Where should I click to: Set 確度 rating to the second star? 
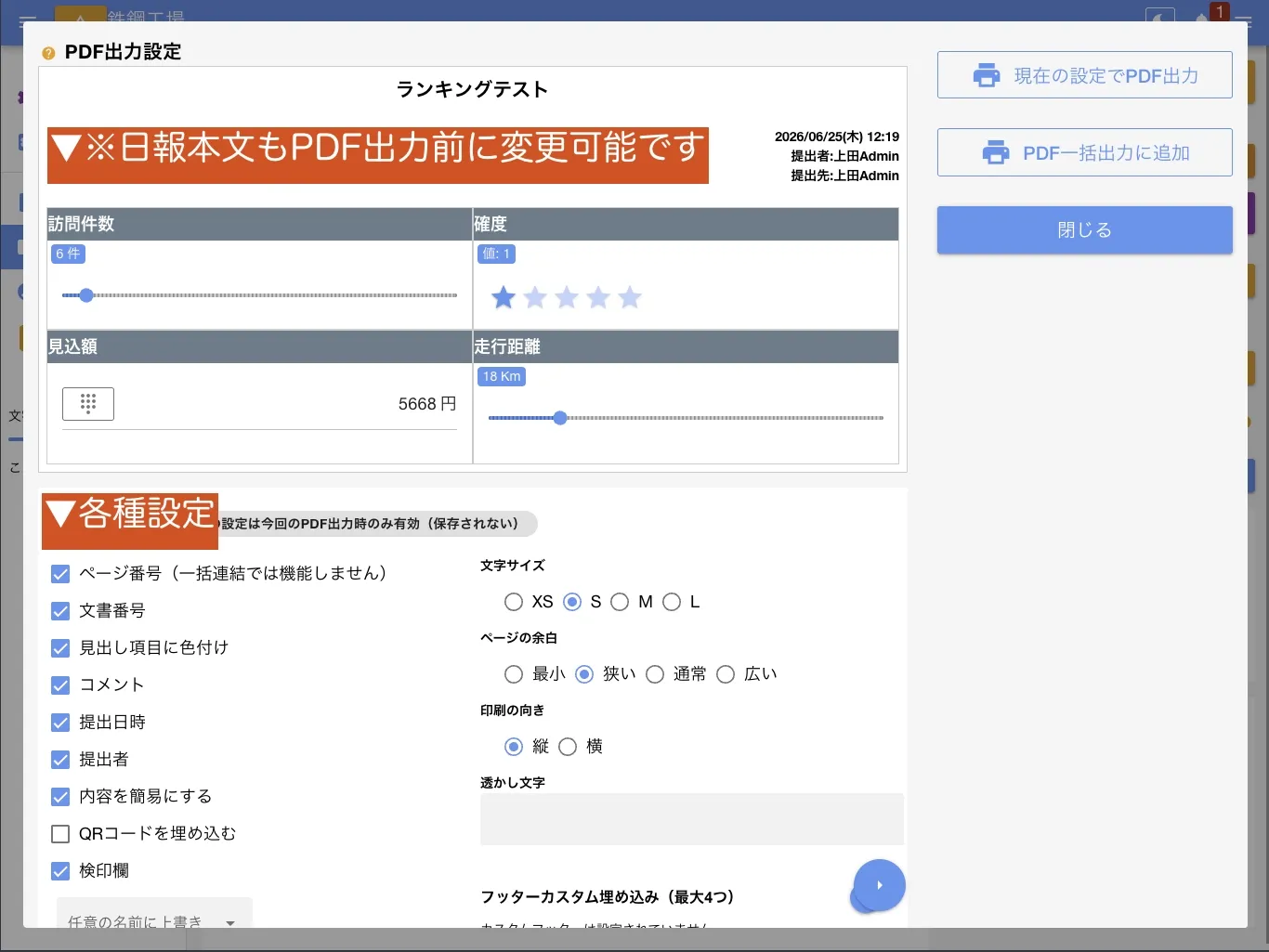[x=535, y=297]
